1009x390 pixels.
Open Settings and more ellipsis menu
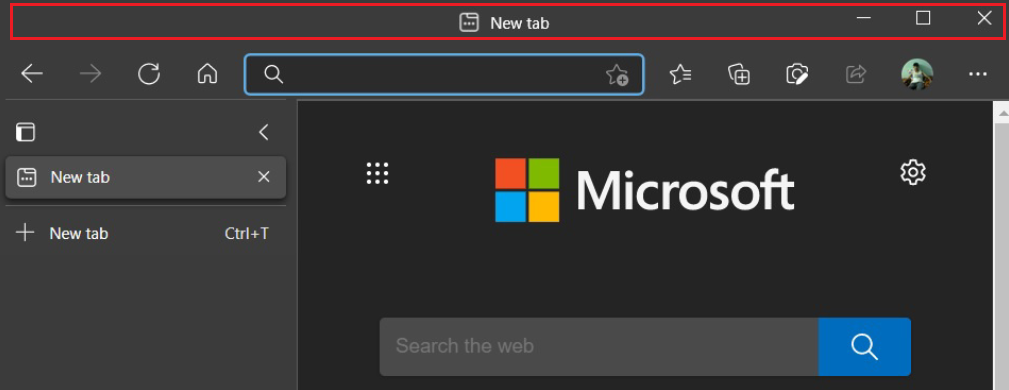tap(977, 75)
